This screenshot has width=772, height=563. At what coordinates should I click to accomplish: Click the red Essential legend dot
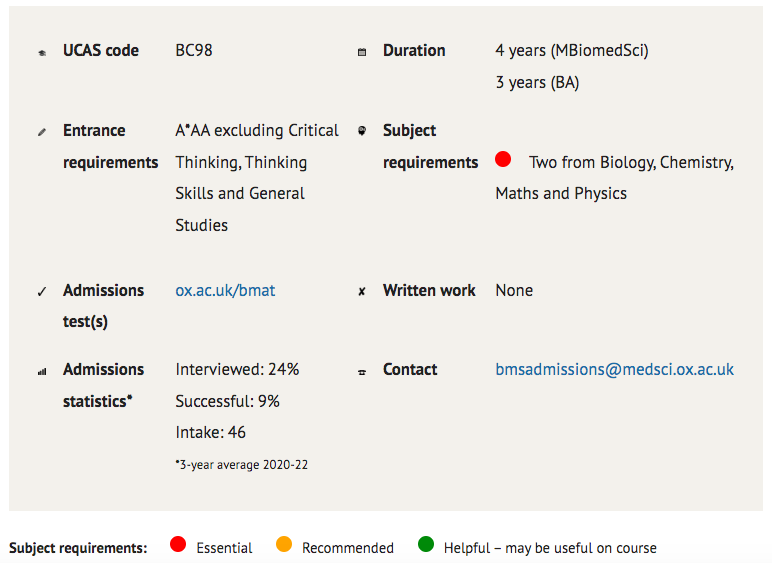click(x=178, y=544)
